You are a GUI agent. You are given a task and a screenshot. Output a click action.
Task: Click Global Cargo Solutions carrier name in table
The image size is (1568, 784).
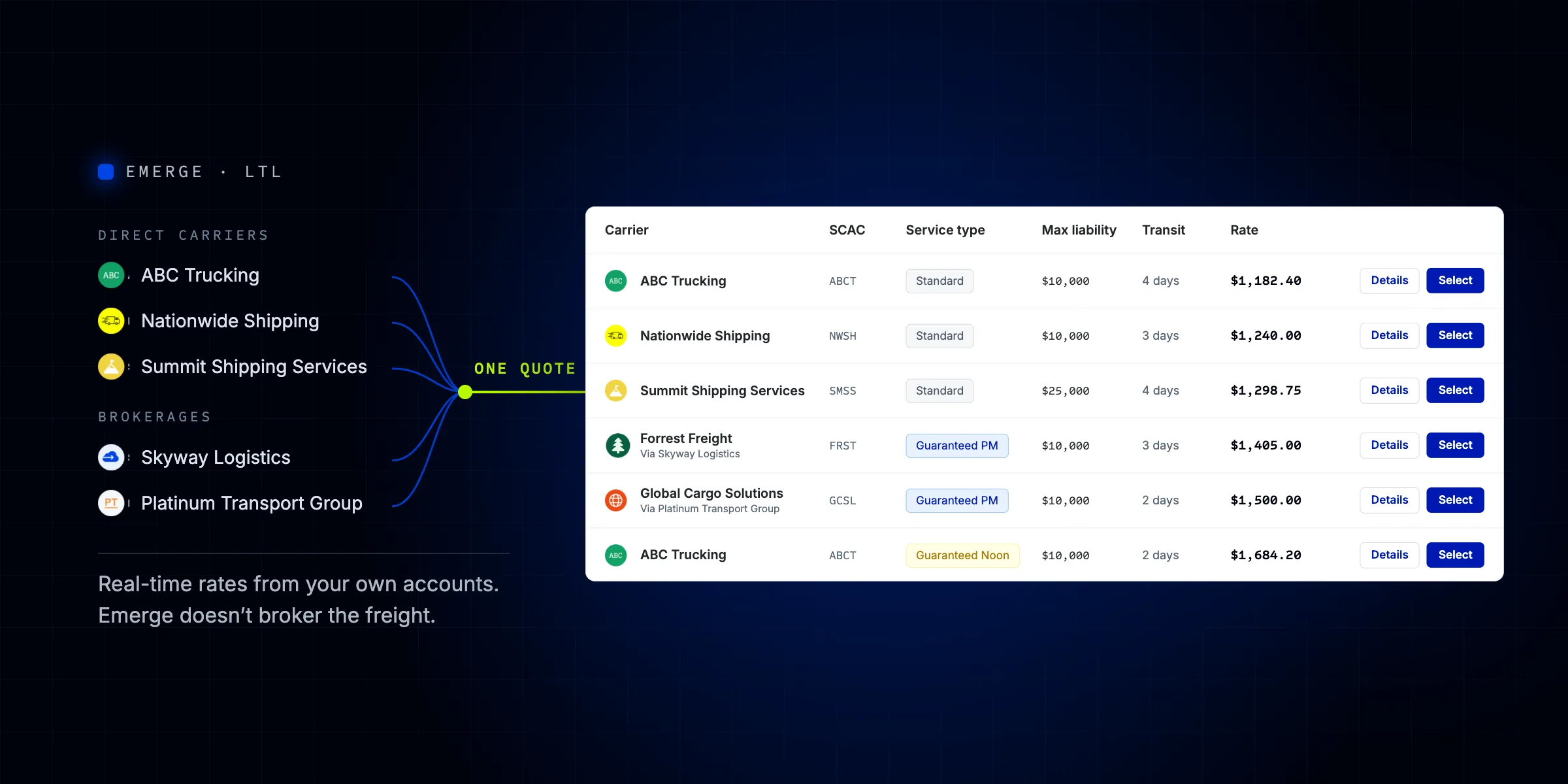(x=711, y=493)
